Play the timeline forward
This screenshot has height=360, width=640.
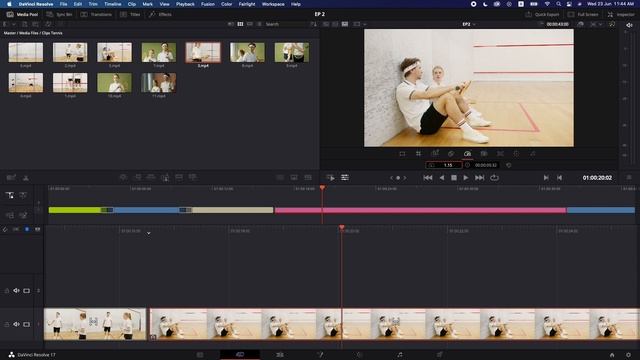tap(466, 178)
